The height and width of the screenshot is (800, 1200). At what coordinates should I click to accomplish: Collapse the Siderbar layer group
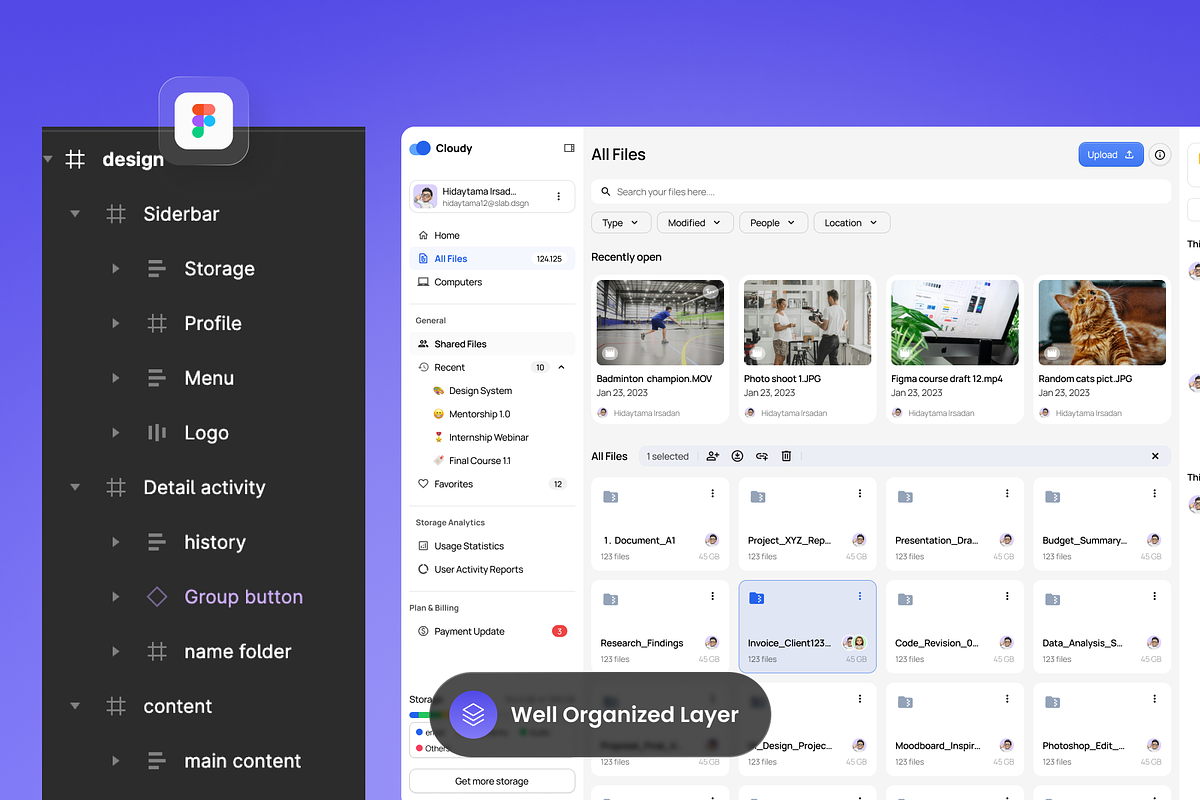tap(75, 214)
